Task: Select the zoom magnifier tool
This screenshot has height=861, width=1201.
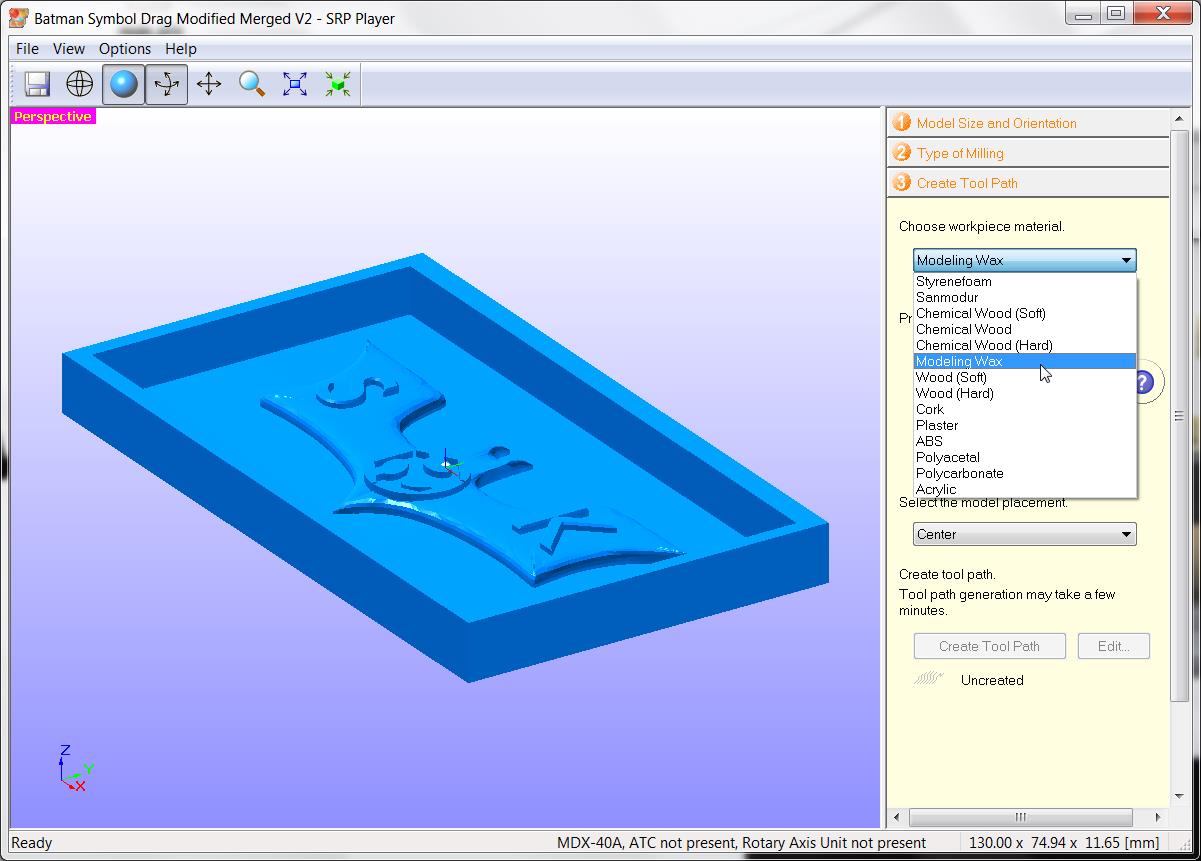Action: click(252, 84)
